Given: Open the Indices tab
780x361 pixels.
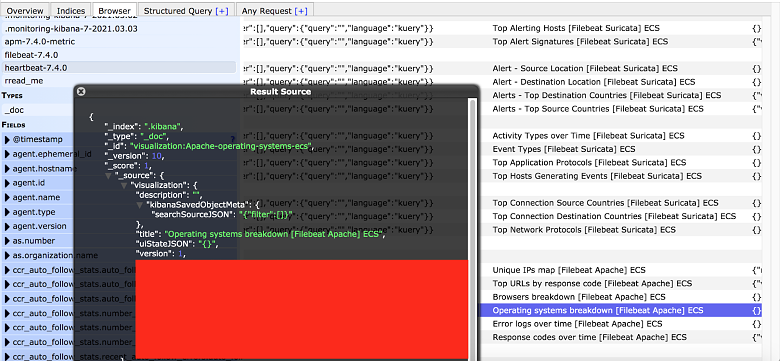Looking at the screenshot, I should tap(71, 10).
